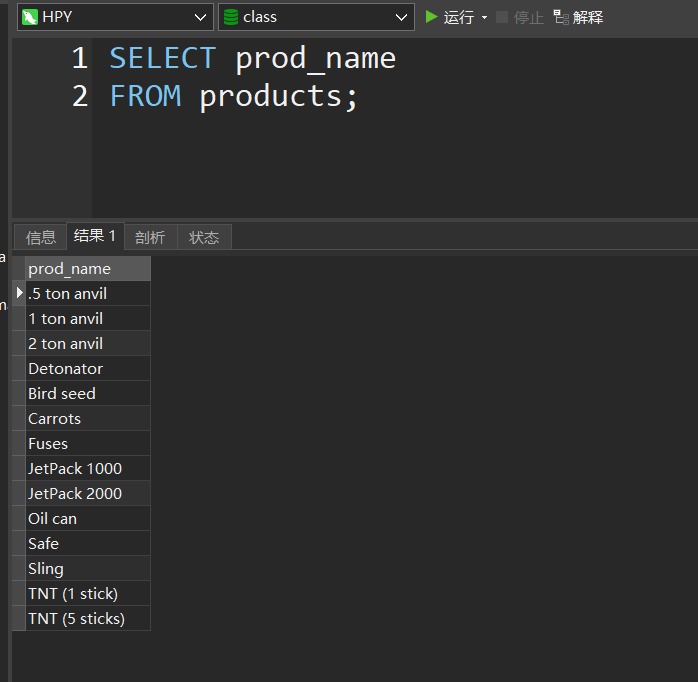The height and width of the screenshot is (682, 698).
Task: Open the 状态 tab
Action: point(204,237)
